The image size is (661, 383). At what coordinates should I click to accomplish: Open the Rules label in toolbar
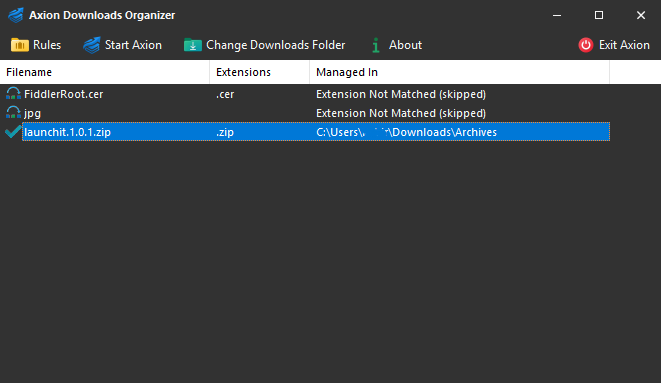coord(47,45)
